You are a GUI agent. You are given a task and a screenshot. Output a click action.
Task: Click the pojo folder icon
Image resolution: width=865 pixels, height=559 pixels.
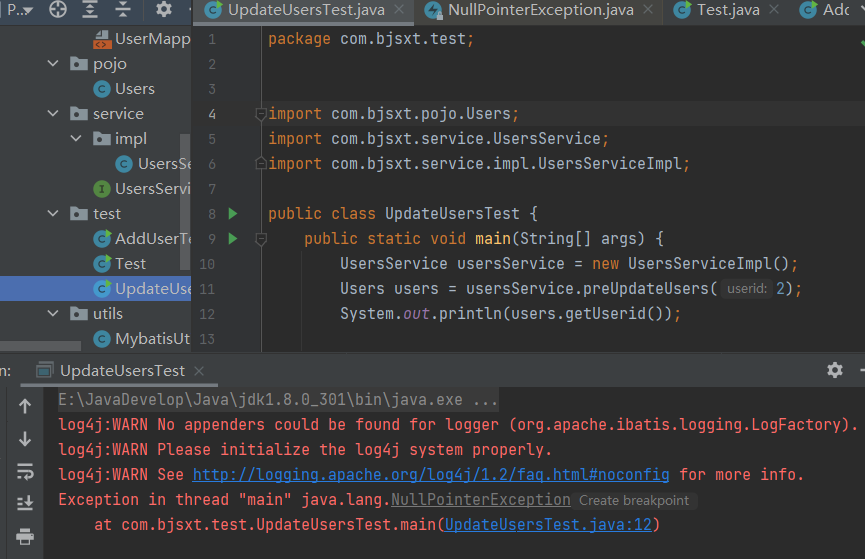pos(79,63)
